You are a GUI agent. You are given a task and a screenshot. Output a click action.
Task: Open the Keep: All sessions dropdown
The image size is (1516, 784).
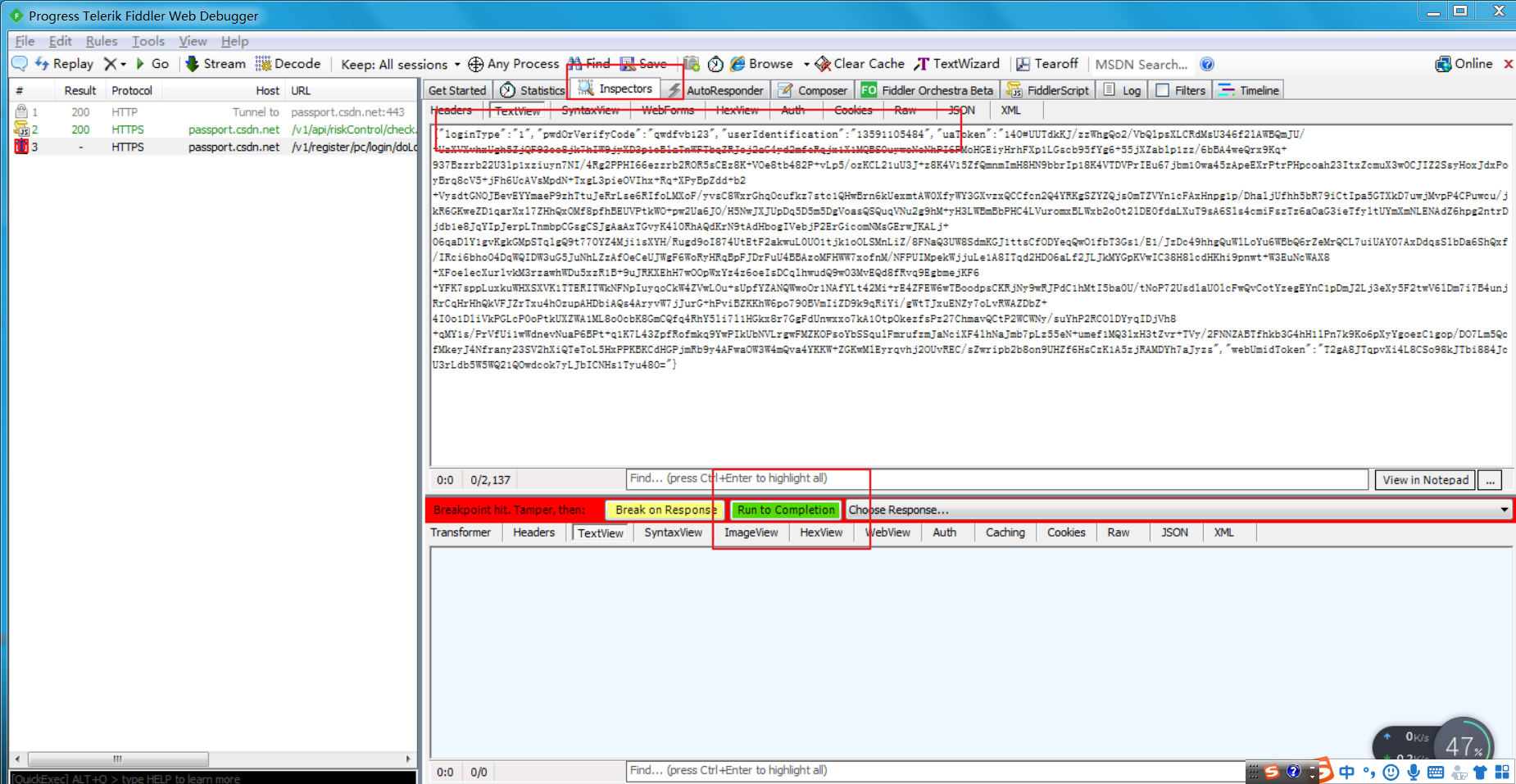[401, 64]
